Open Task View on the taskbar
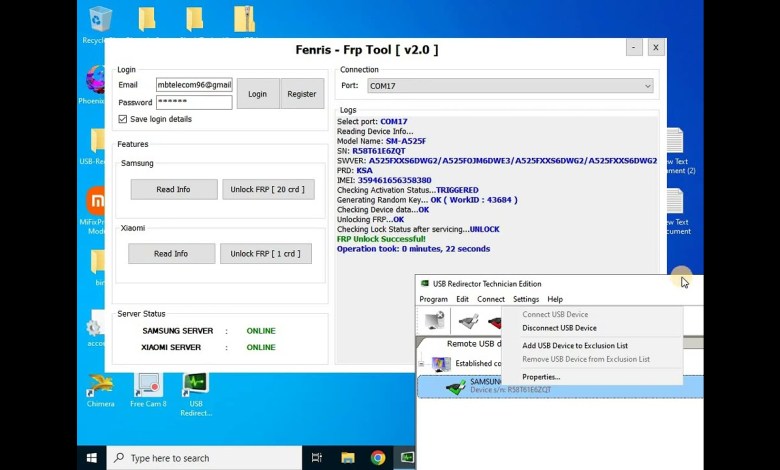The width and height of the screenshot is (780, 470). click(316, 458)
